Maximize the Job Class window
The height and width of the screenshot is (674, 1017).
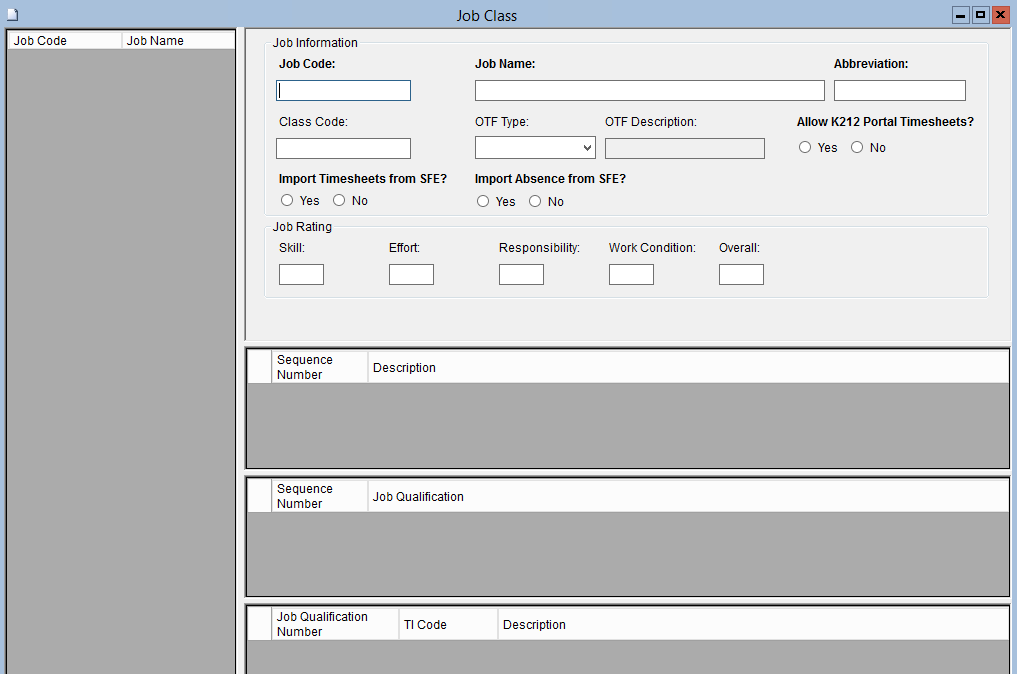tap(980, 15)
